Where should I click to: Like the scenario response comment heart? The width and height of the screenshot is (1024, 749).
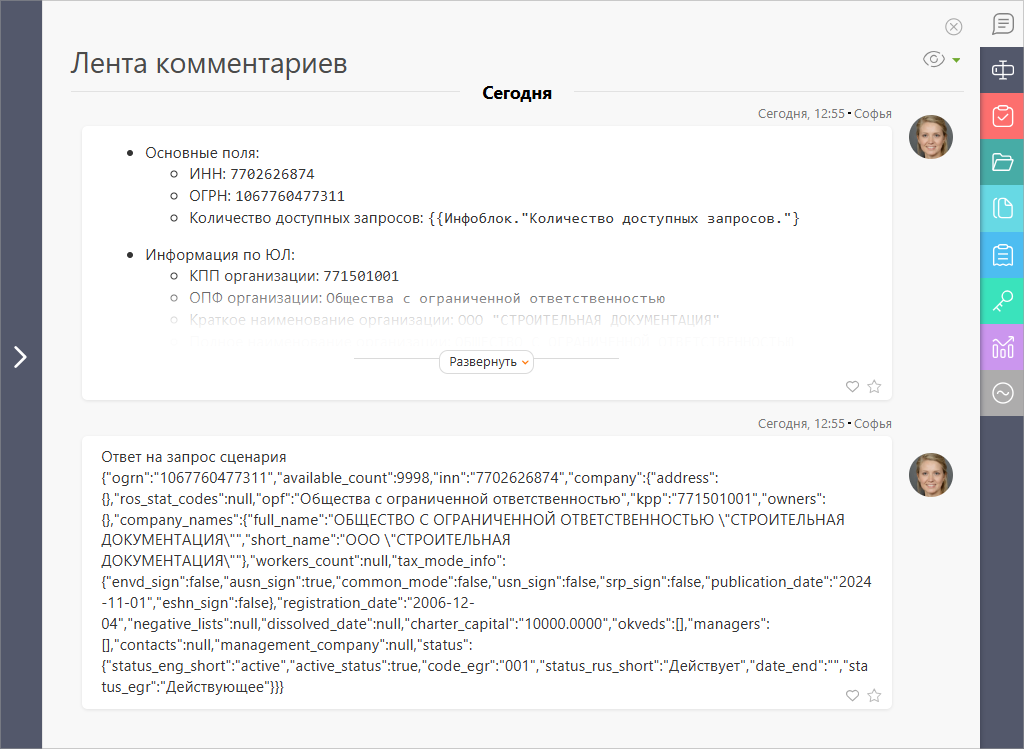point(852,695)
